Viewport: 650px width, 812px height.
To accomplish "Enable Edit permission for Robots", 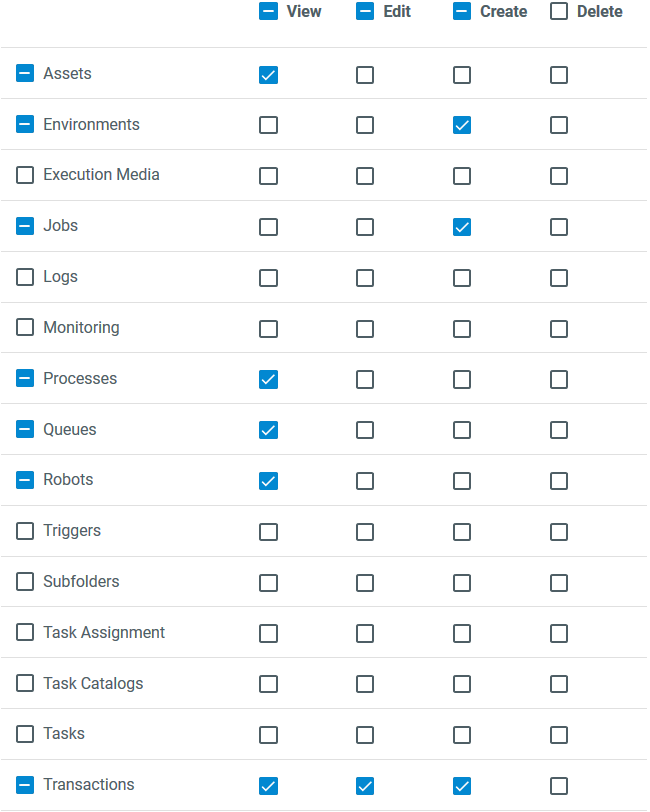I will click(x=365, y=481).
